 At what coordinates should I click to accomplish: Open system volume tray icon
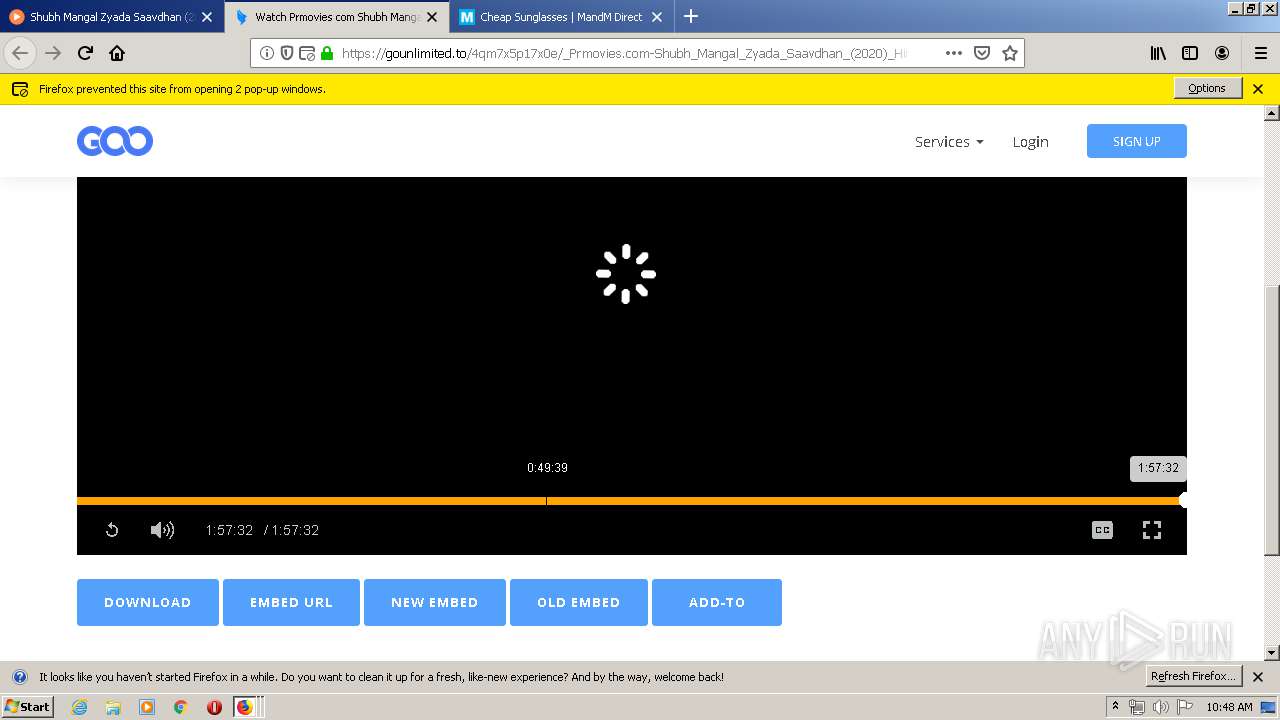click(1160, 707)
